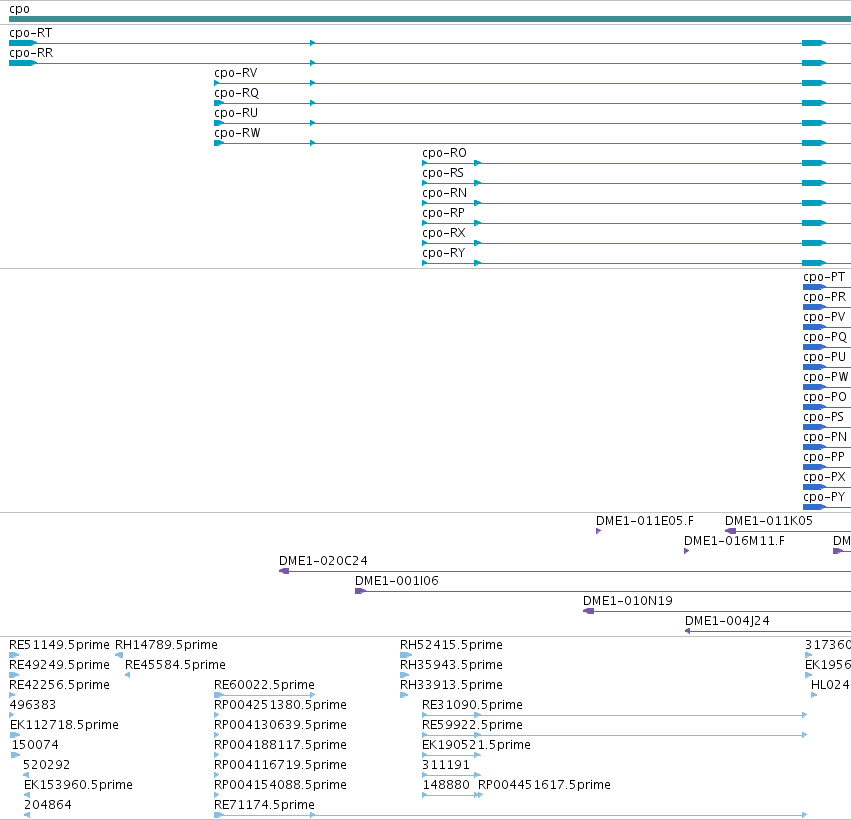Select the RE45584.5prime EST label

pos(175,666)
